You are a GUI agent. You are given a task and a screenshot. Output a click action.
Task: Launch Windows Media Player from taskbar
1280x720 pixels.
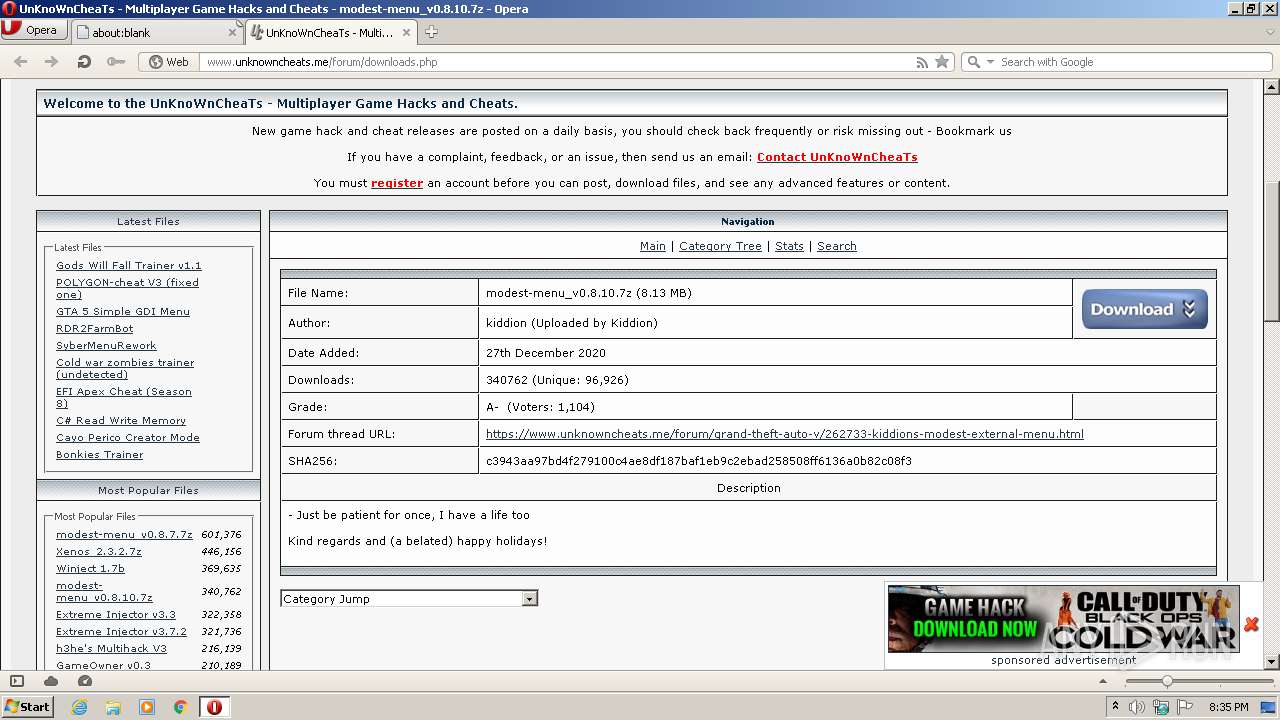(x=147, y=707)
